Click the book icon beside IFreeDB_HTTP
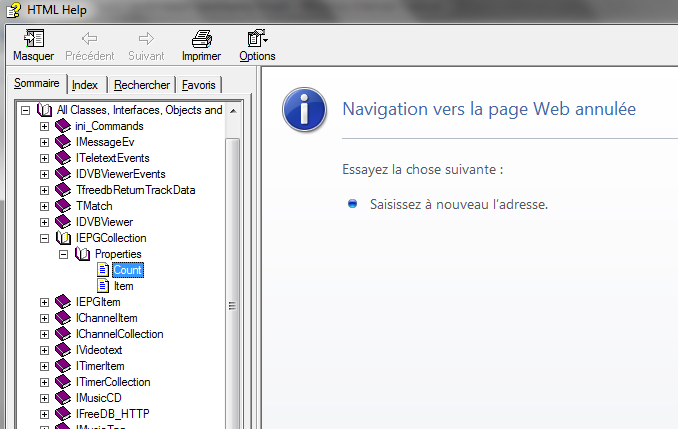The width and height of the screenshot is (678, 429). [63, 414]
